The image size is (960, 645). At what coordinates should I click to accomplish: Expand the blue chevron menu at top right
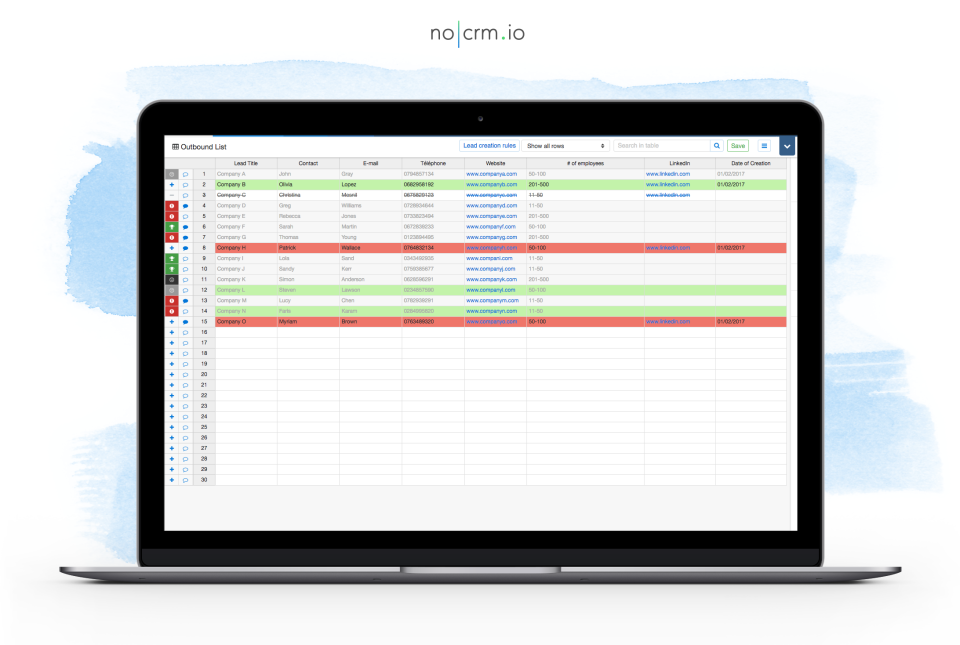click(x=786, y=145)
